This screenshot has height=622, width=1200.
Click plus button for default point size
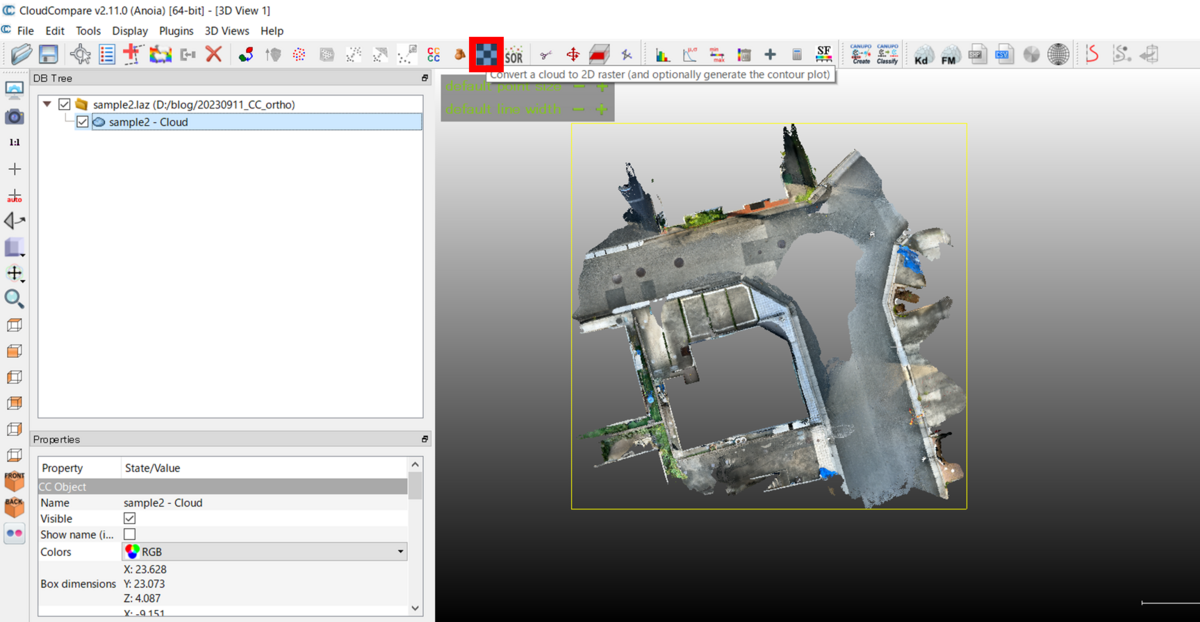602,87
